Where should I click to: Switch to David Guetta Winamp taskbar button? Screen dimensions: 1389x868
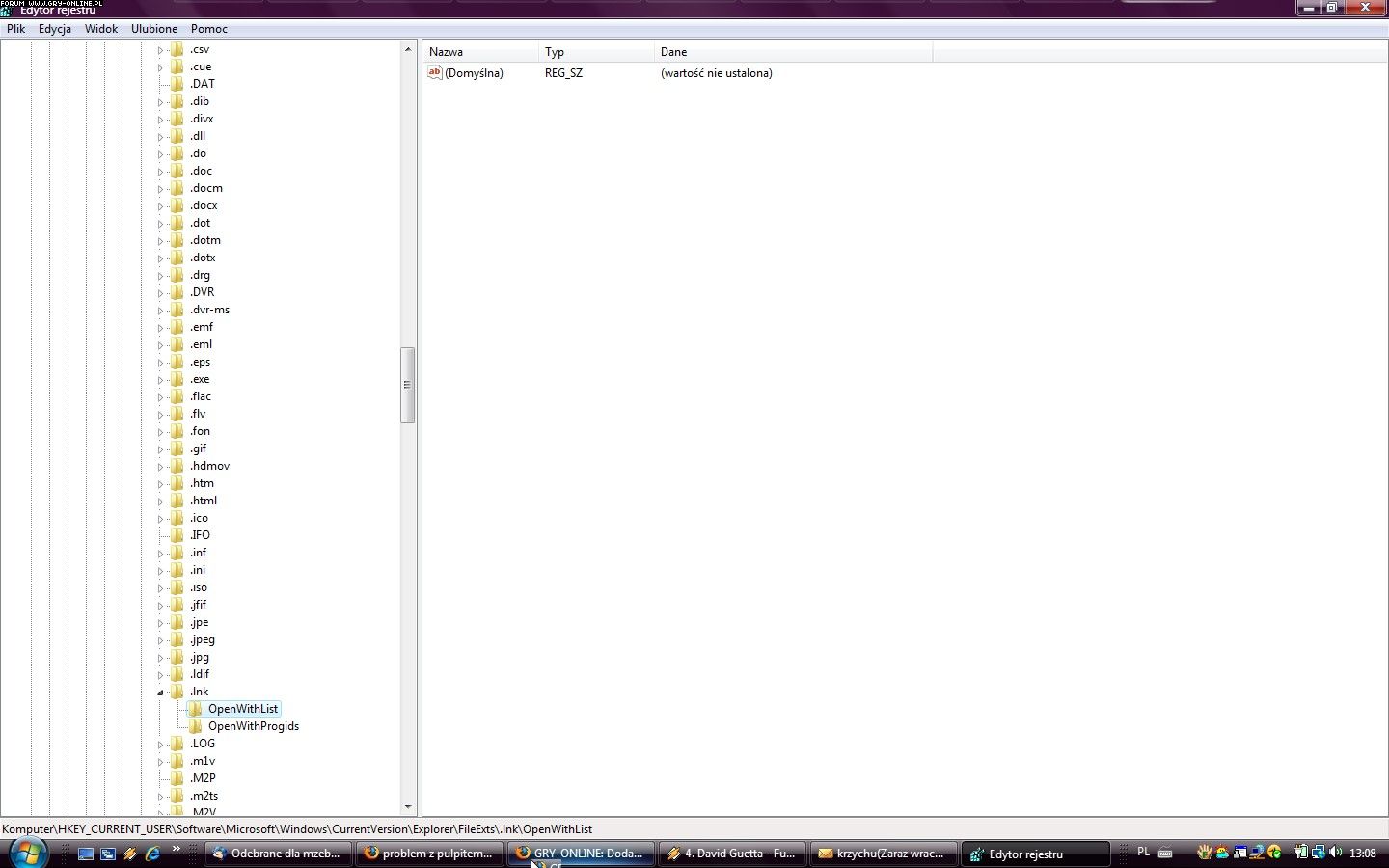732,854
